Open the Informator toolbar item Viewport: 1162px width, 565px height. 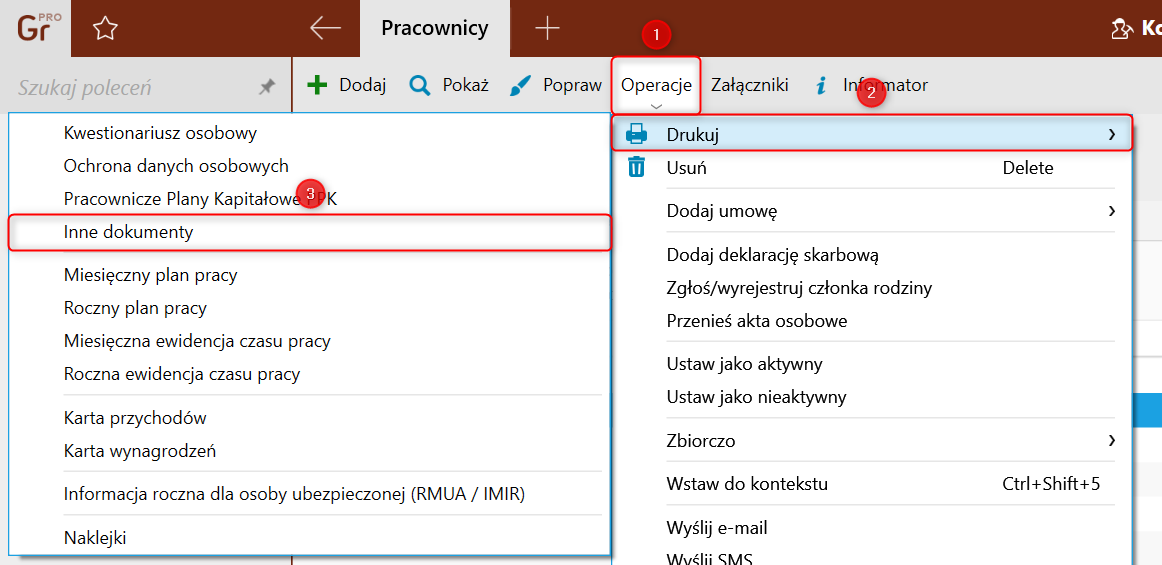(871, 85)
